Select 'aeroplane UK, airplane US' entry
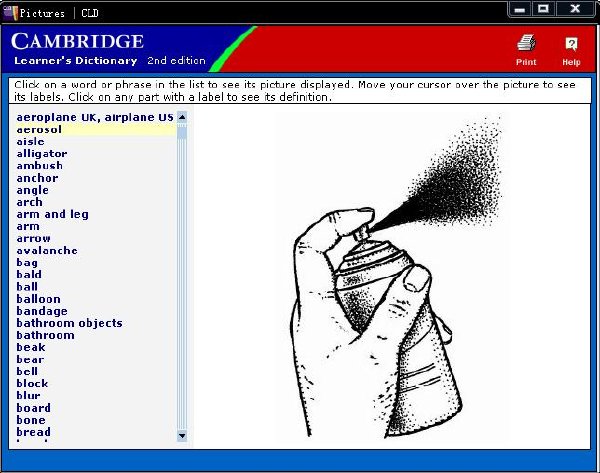600x473 pixels. pos(95,117)
